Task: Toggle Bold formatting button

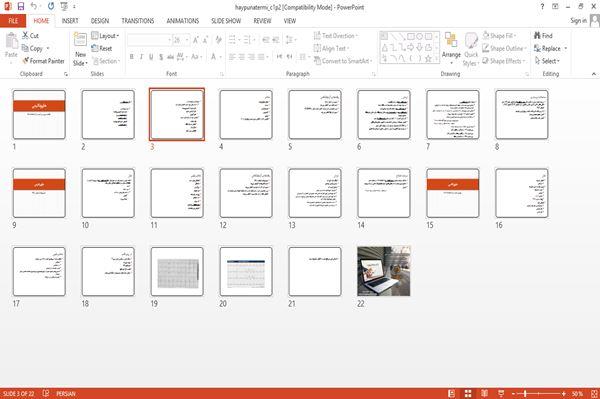Action: [131, 57]
